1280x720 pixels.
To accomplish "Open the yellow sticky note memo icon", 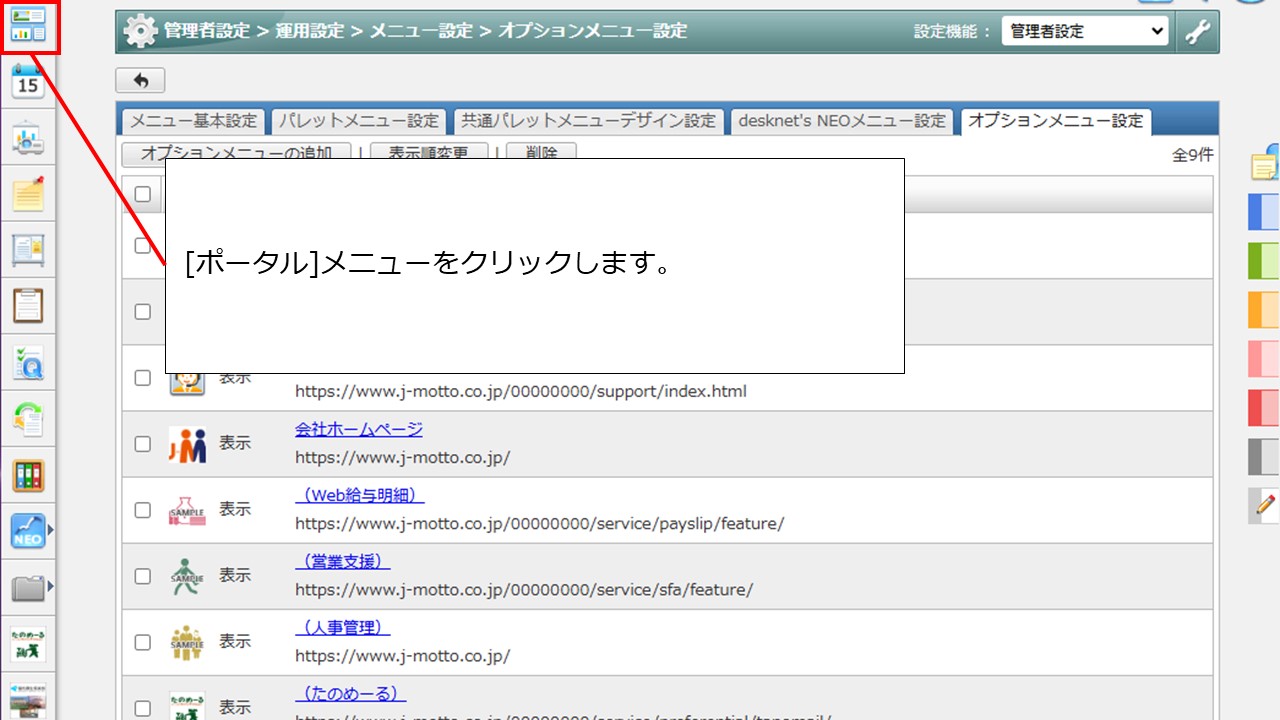I will coord(28,194).
